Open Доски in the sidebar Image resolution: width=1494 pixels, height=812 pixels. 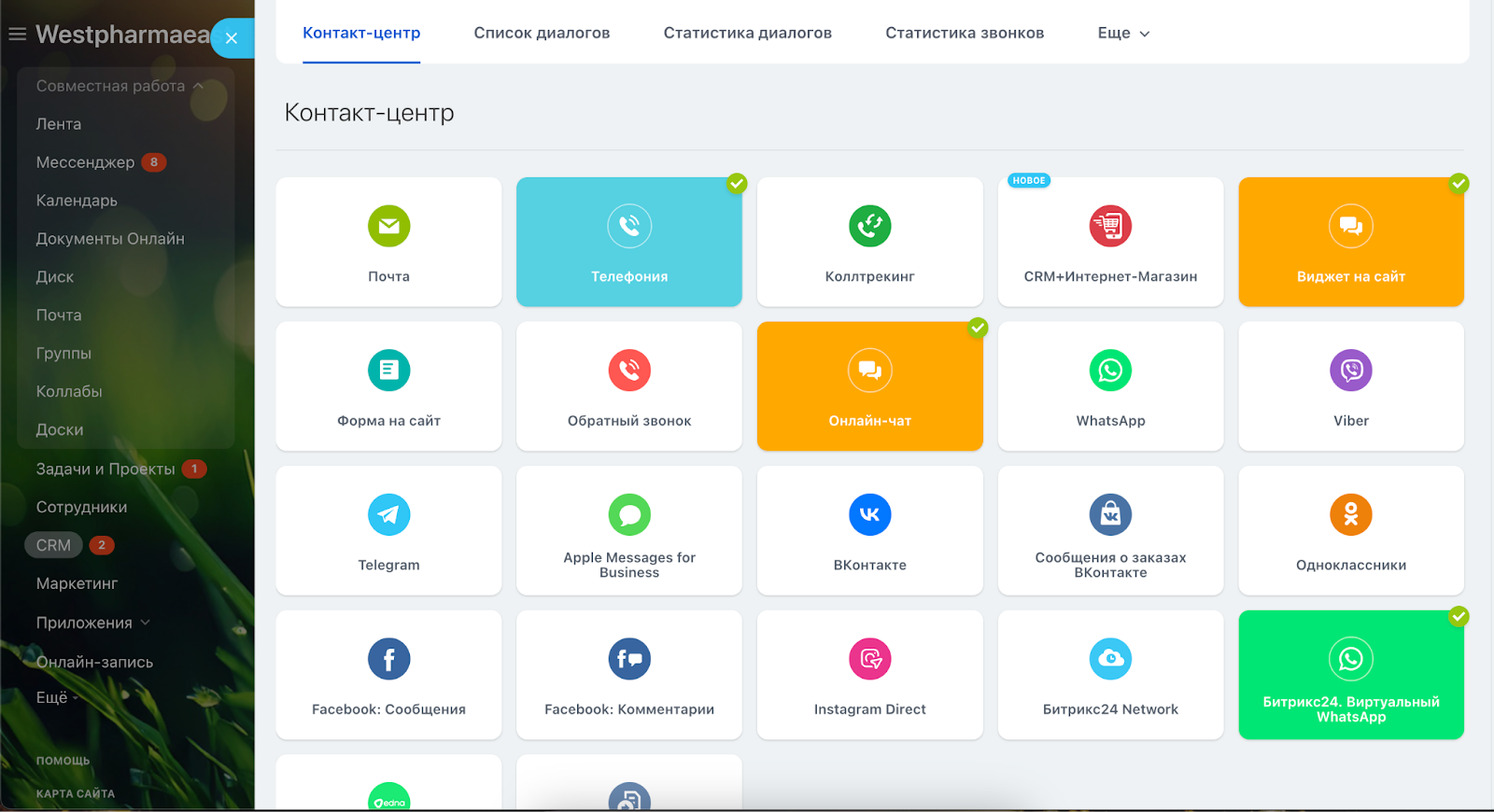click(x=60, y=430)
